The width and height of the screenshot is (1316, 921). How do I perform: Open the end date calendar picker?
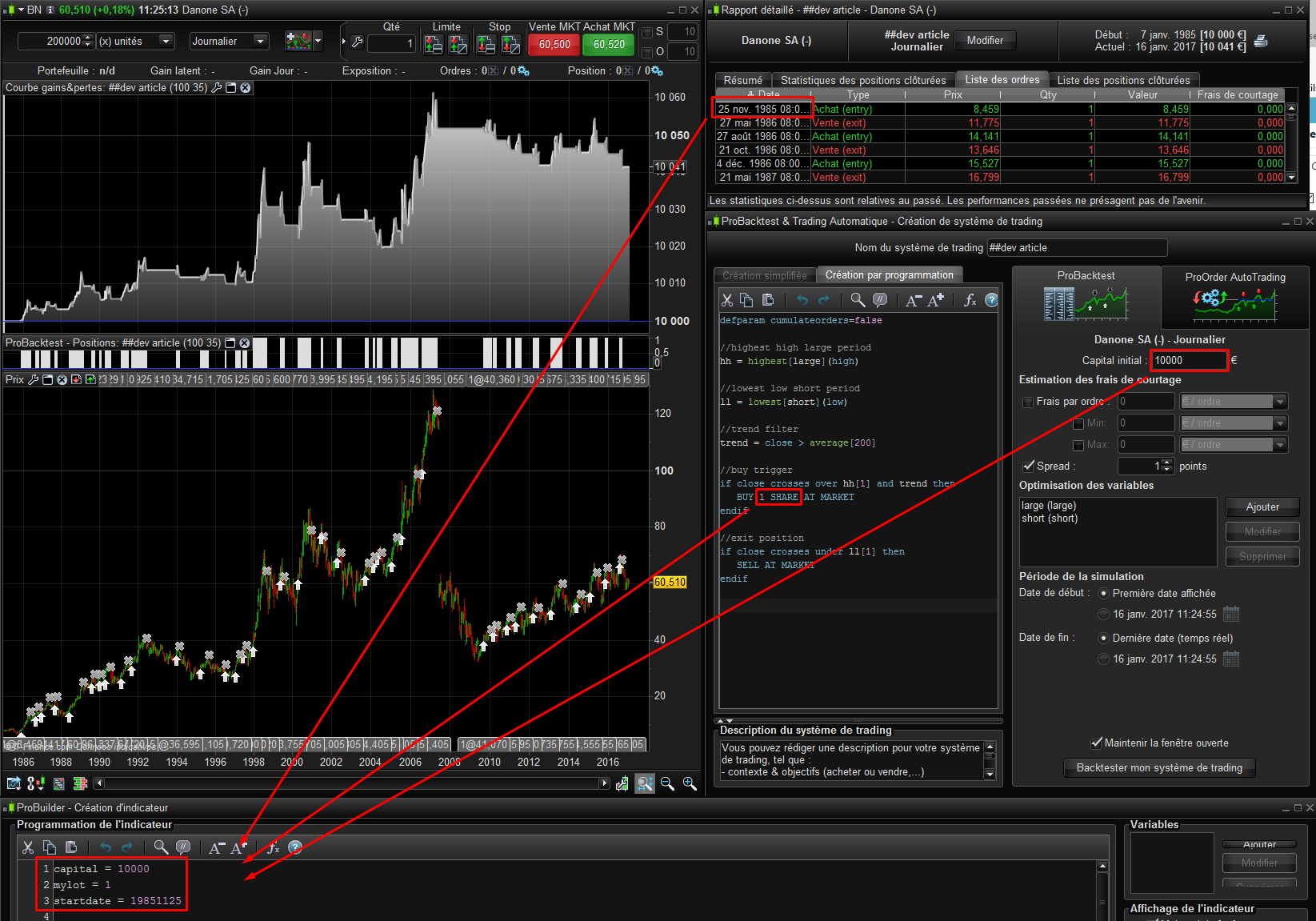pos(1231,659)
